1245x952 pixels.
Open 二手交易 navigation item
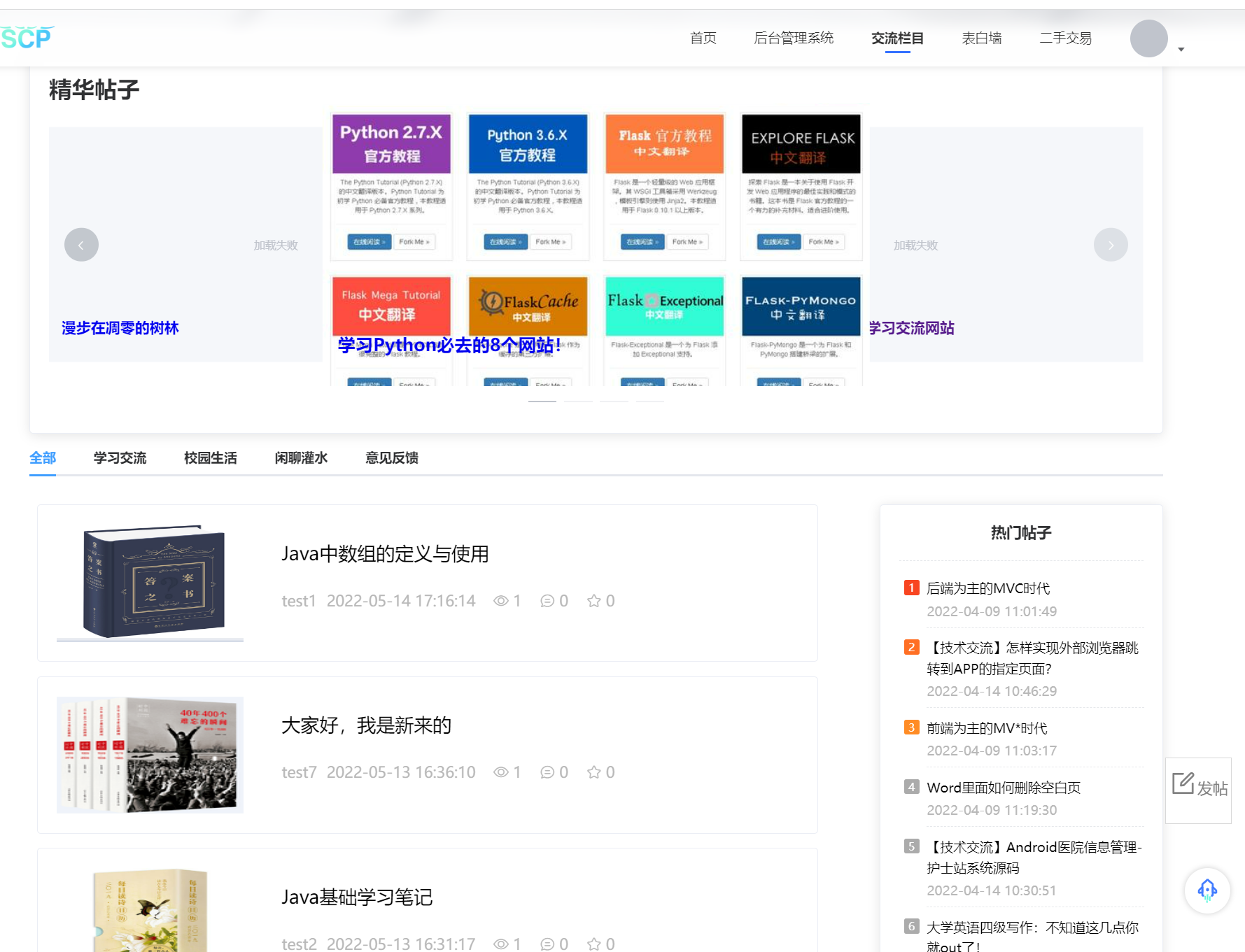(1065, 38)
